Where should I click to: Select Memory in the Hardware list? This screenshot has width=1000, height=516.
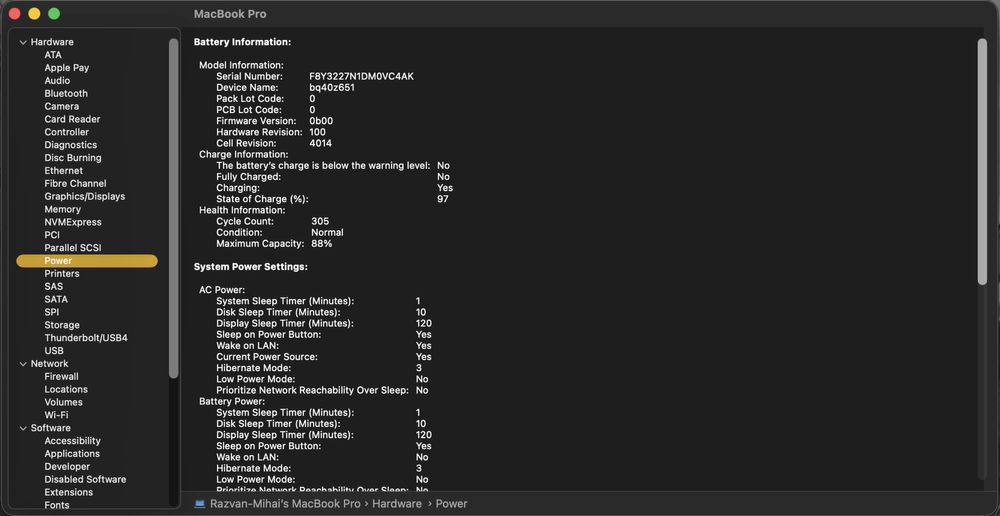pos(62,209)
